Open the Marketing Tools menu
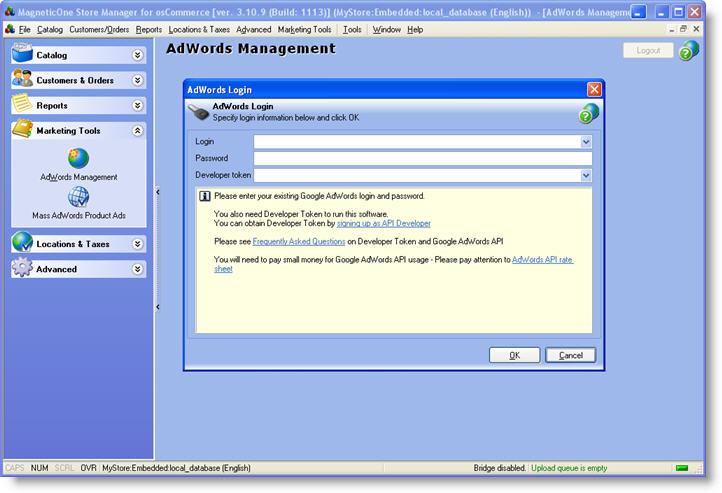The image size is (722, 493). click(x=304, y=30)
